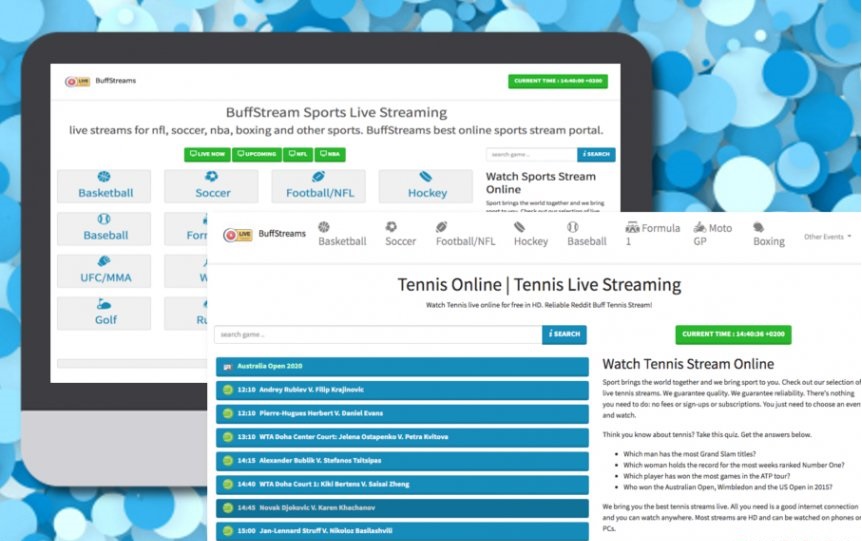Click the NBA green button
The image size is (862, 541).
330,154
